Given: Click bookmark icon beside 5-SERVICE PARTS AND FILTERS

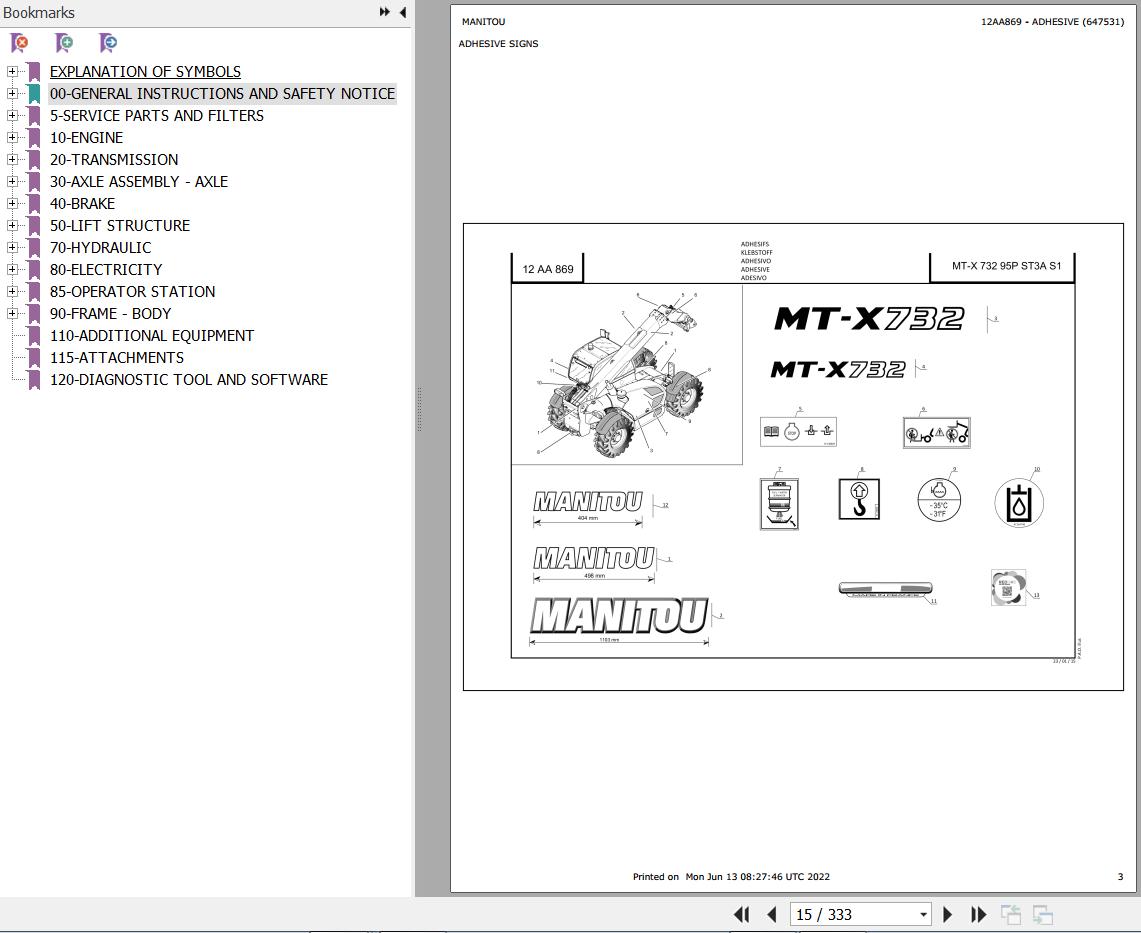Looking at the screenshot, I should [x=33, y=116].
